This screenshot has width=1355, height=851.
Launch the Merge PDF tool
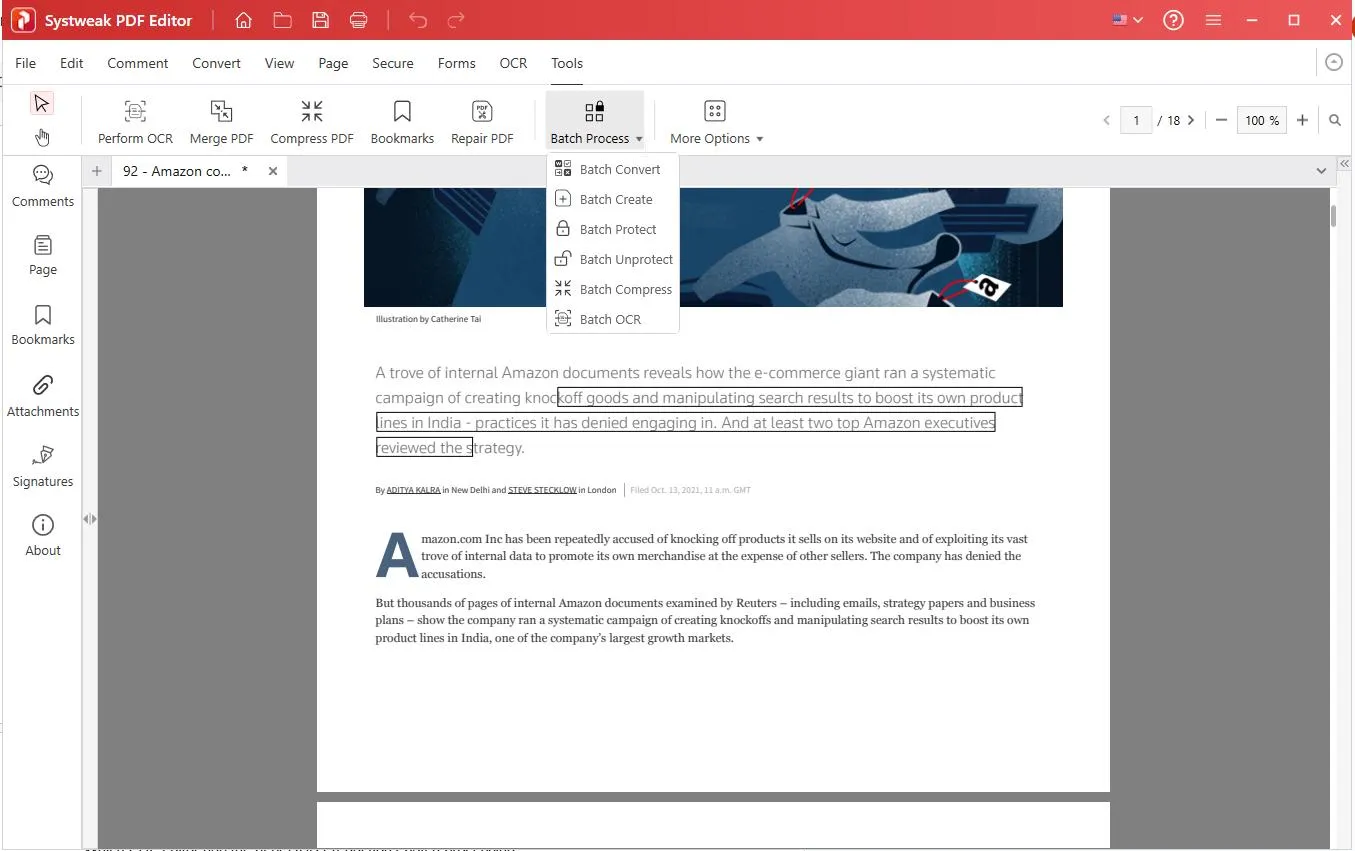(221, 122)
